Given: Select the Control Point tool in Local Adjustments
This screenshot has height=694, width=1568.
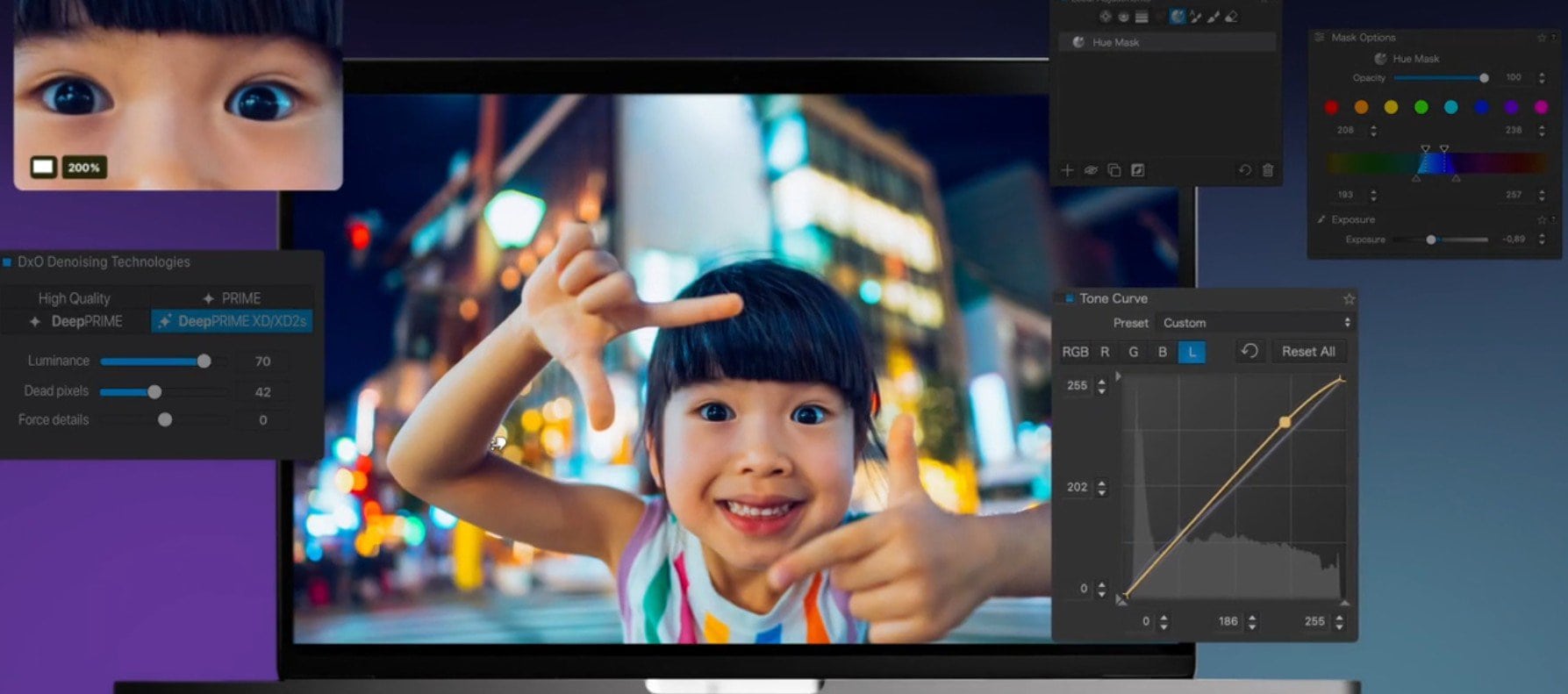Looking at the screenshot, I should pyautogui.click(x=1106, y=17).
